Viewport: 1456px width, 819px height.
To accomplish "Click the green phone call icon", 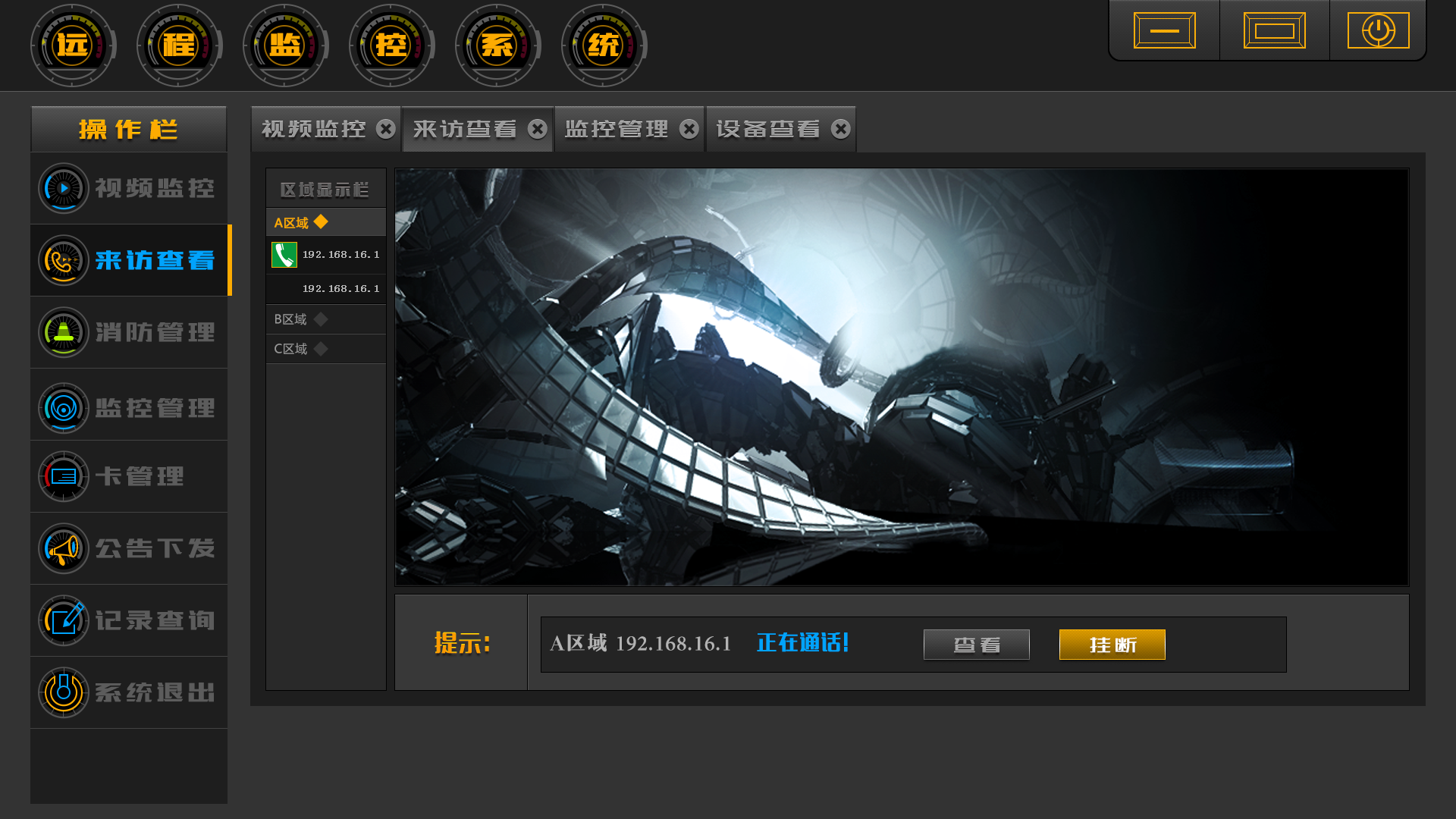I will click(284, 255).
